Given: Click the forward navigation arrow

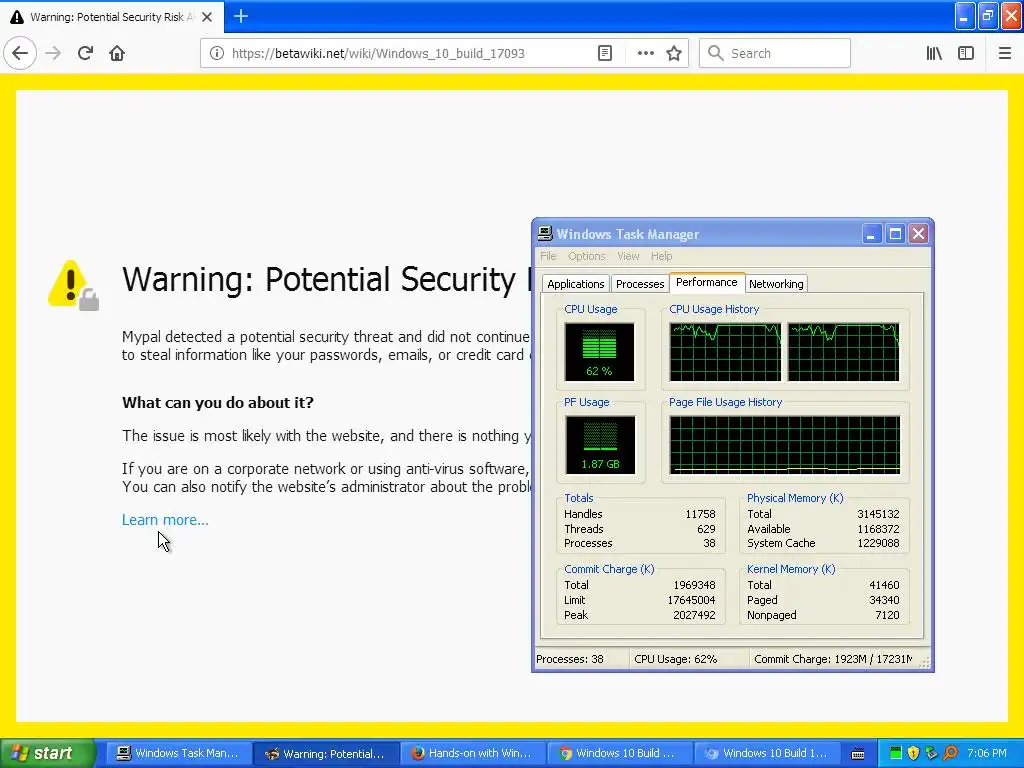Looking at the screenshot, I should pos(53,53).
